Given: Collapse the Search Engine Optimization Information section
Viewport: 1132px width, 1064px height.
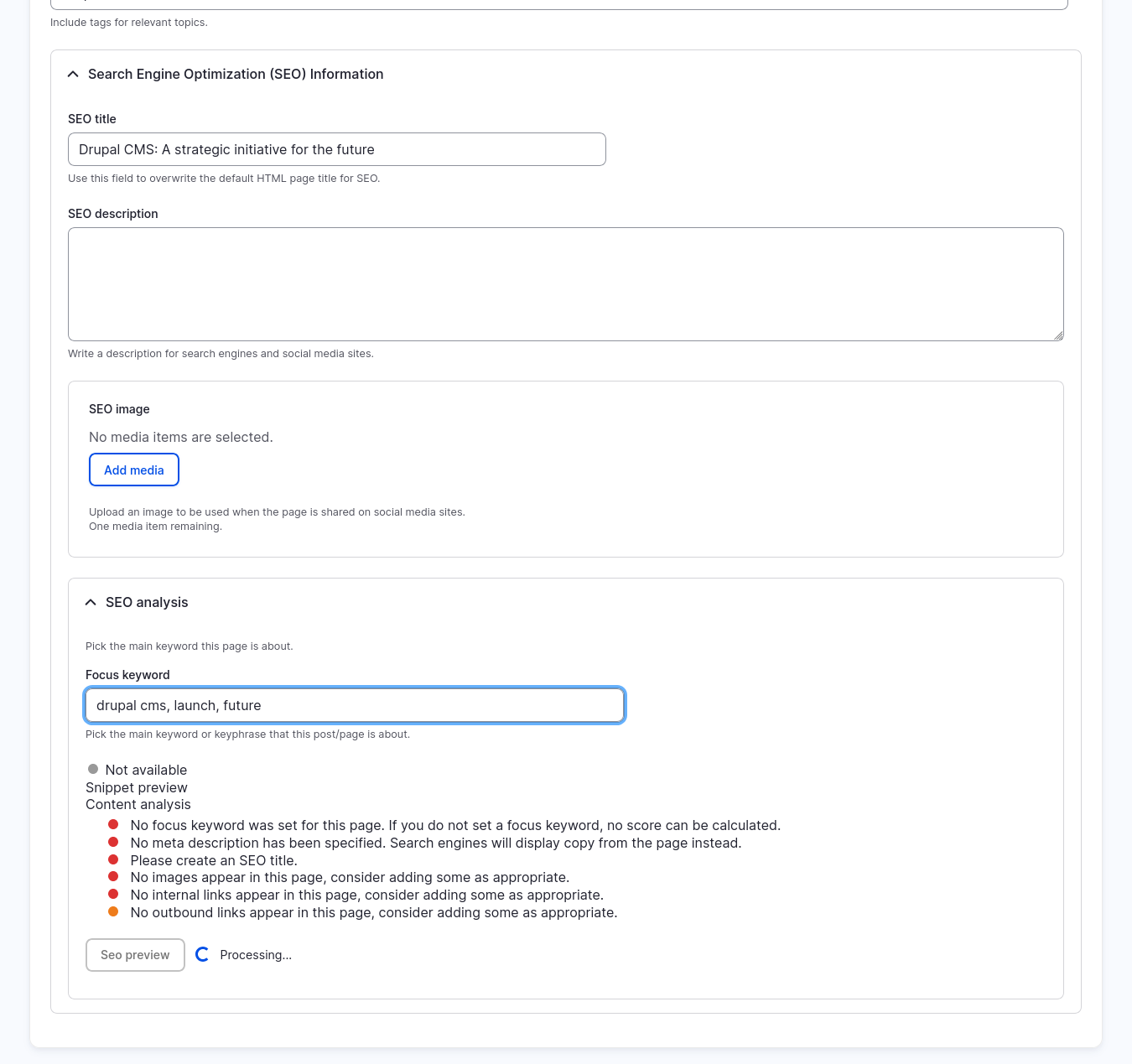Looking at the screenshot, I should pos(73,74).
